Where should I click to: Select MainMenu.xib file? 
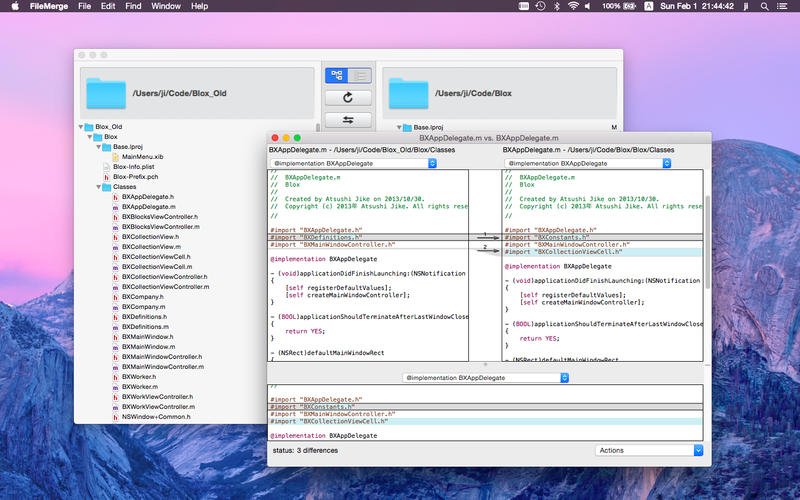[142, 157]
